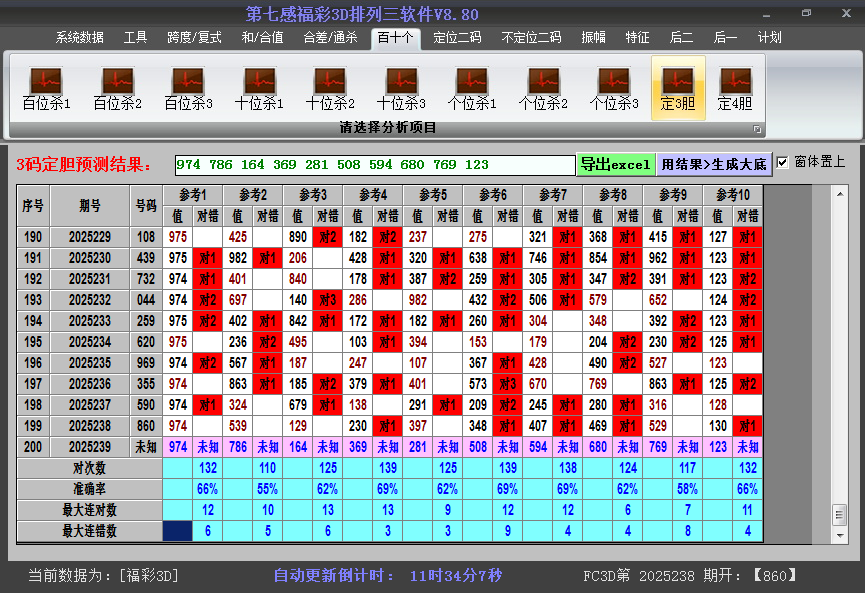Click the 百位杀1 analysis icon
Image resolution: width=865 pixels, height=593 pixels.
click(x=46, y=88)
